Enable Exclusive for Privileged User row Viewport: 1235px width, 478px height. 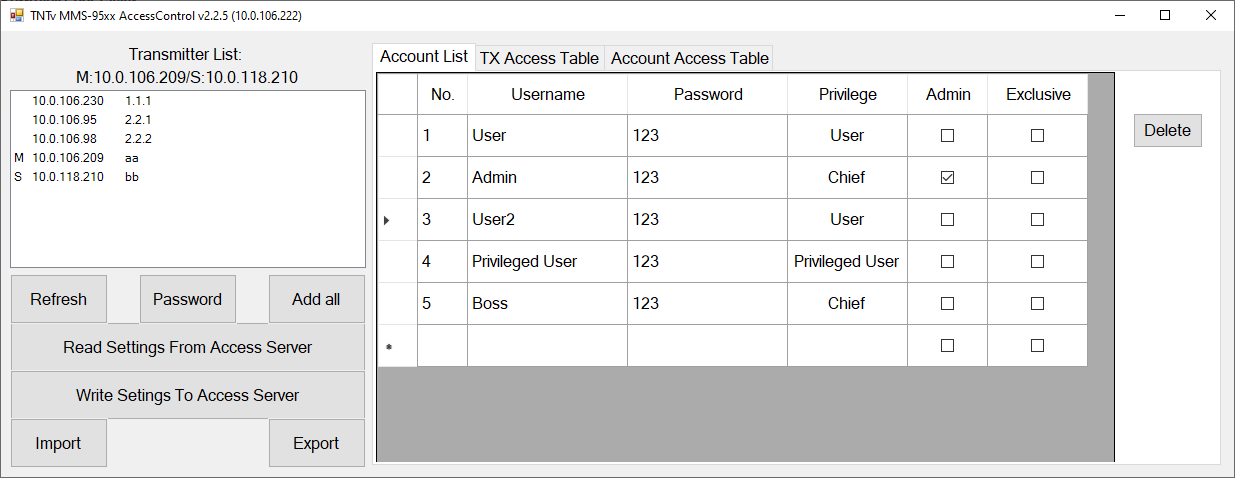pyautogui.click(x=1037, y=262)
